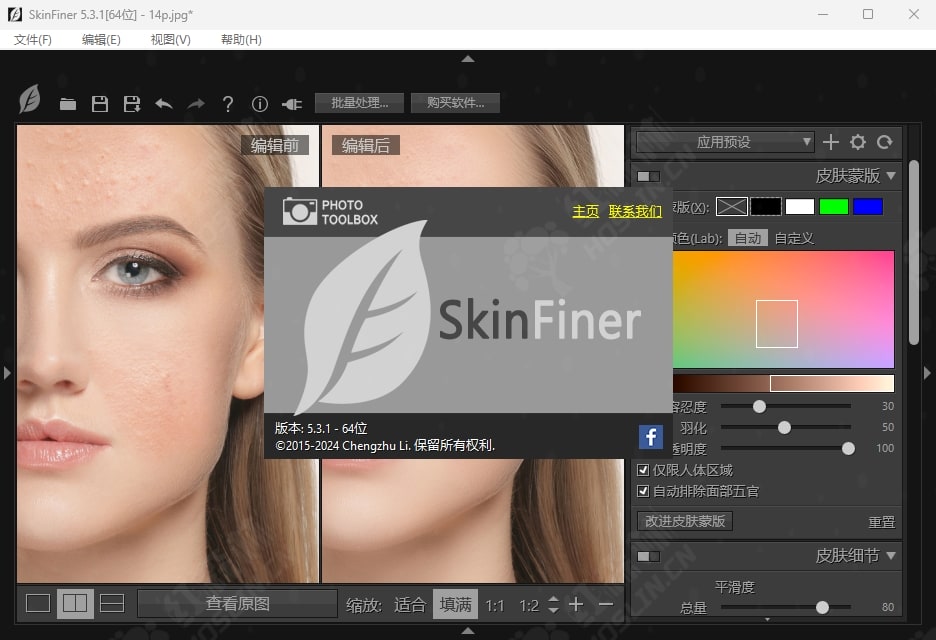Switch to top-bottom split view
The height and width of the screenshot is (640, 936).
[x=112, y=604]
